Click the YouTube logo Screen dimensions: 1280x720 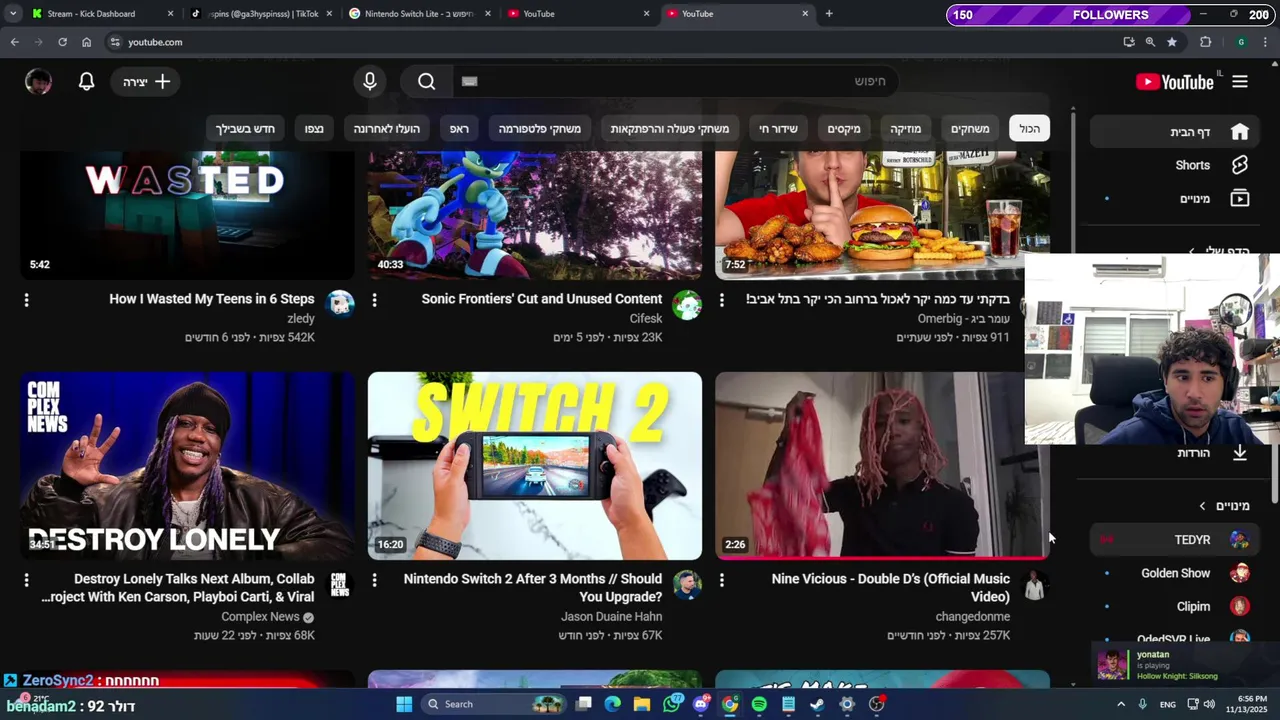pos(1175,82)
